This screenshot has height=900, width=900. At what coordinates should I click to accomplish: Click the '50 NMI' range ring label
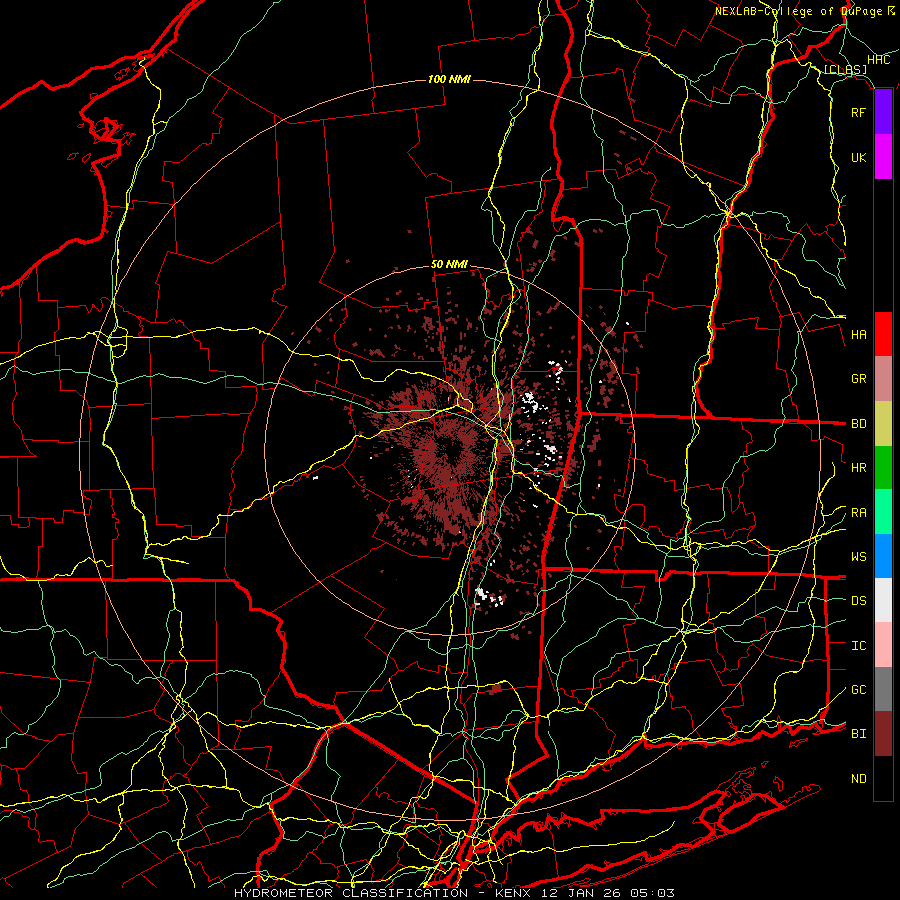[449, 265]
